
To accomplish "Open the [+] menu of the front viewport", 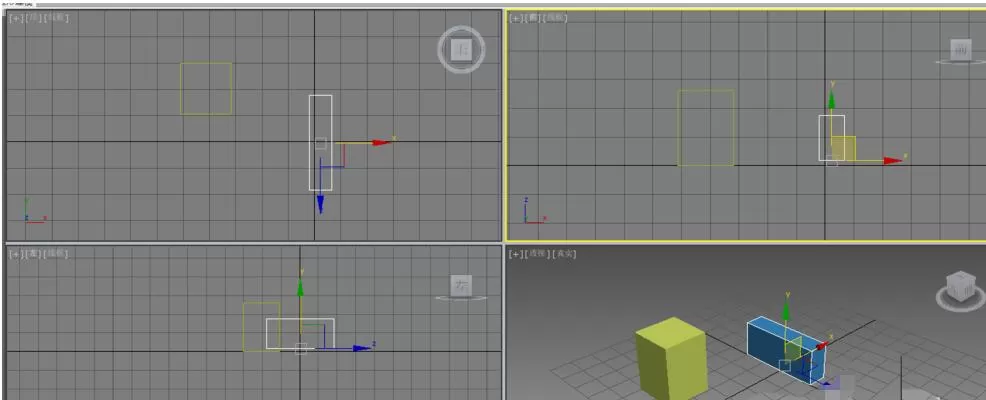I will [x=516, y=18].
